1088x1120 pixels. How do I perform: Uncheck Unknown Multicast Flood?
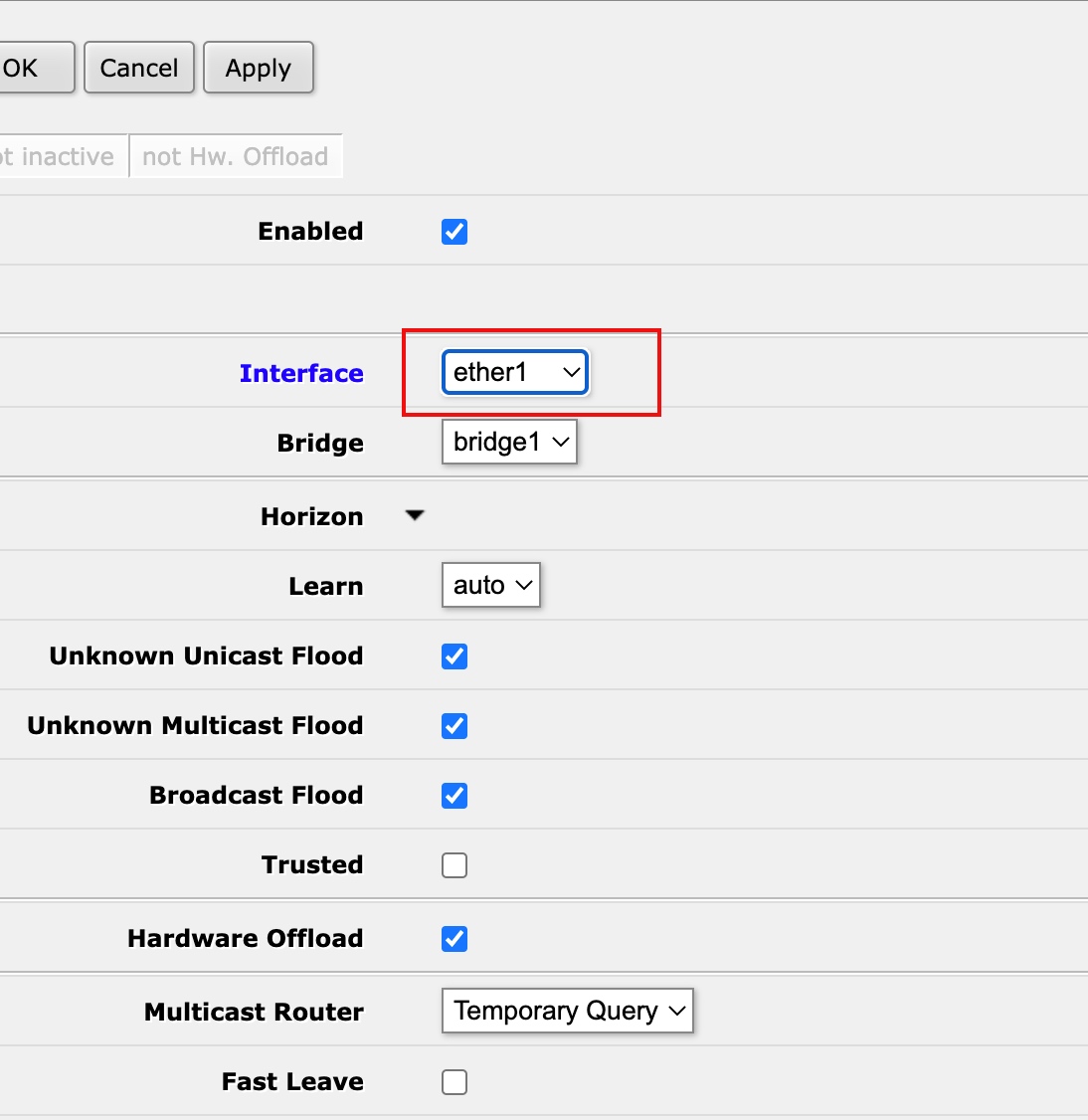[454, 726]
